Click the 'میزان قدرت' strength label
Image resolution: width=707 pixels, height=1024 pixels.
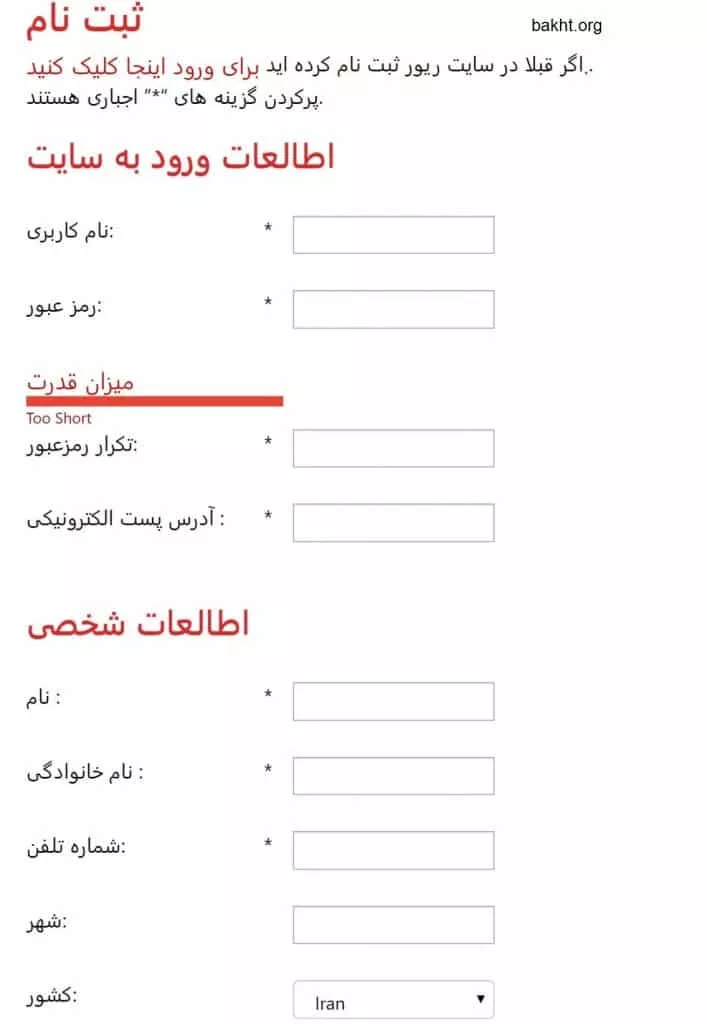point(80,382)
